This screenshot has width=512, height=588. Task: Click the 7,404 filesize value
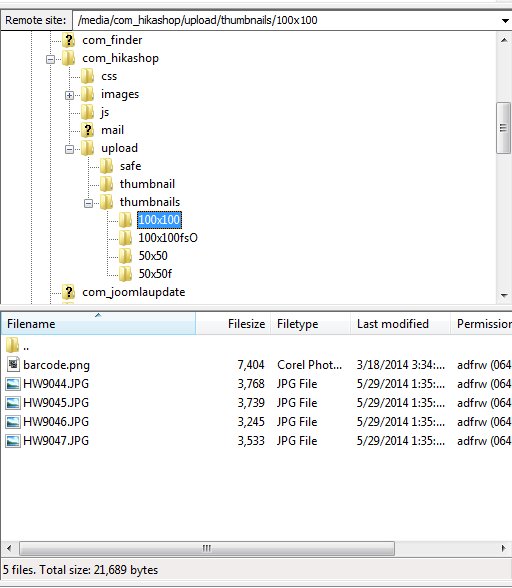pyautogui.click(x=251, y=365)
